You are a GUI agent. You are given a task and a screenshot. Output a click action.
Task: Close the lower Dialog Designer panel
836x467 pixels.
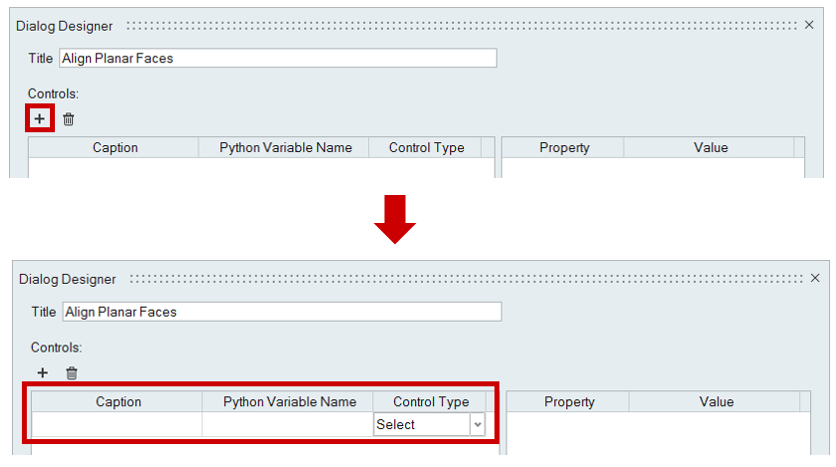point(813,279)
